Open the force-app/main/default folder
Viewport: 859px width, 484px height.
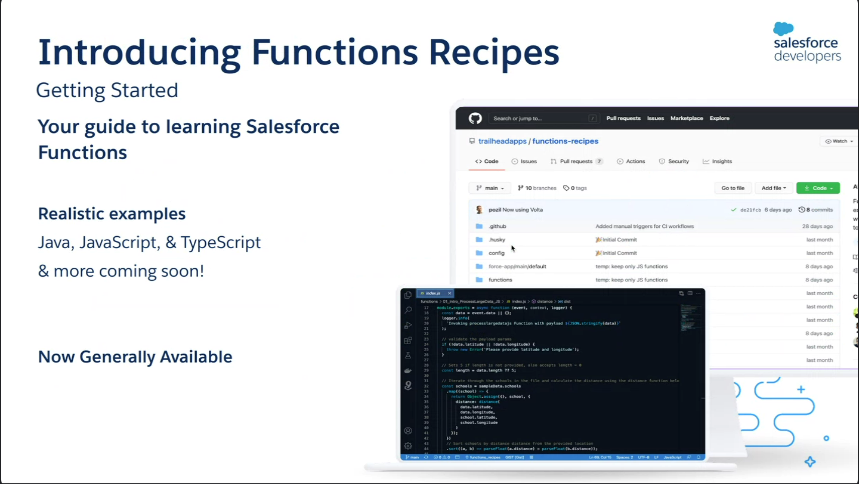pyautogui.click(x=517, y=266)
